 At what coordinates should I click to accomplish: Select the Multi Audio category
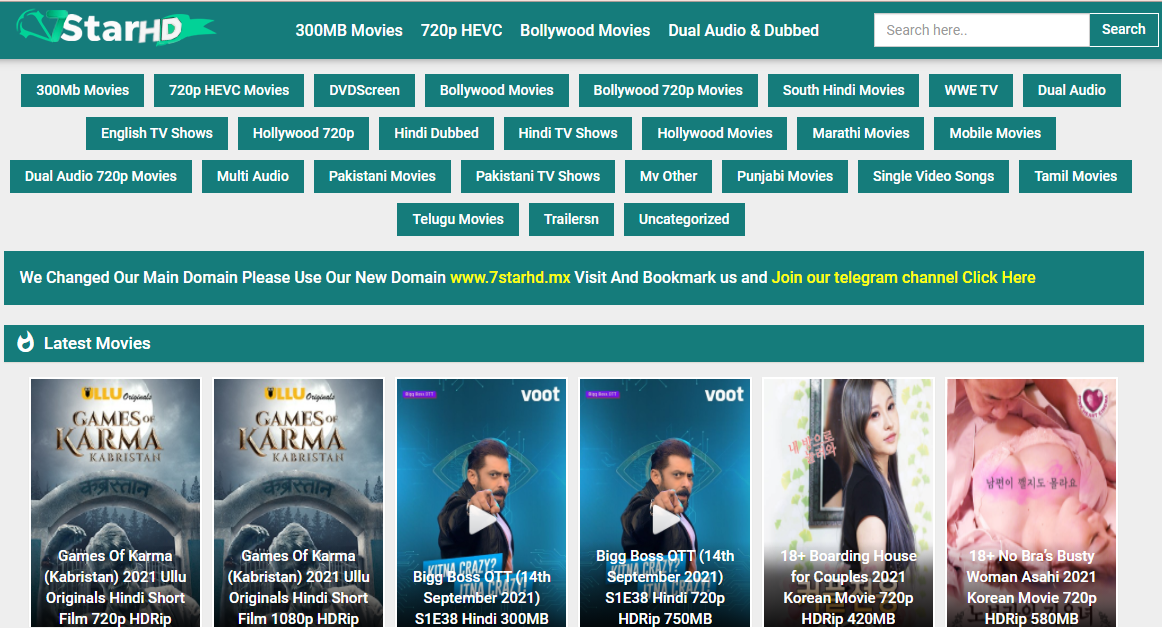(253, 176)
